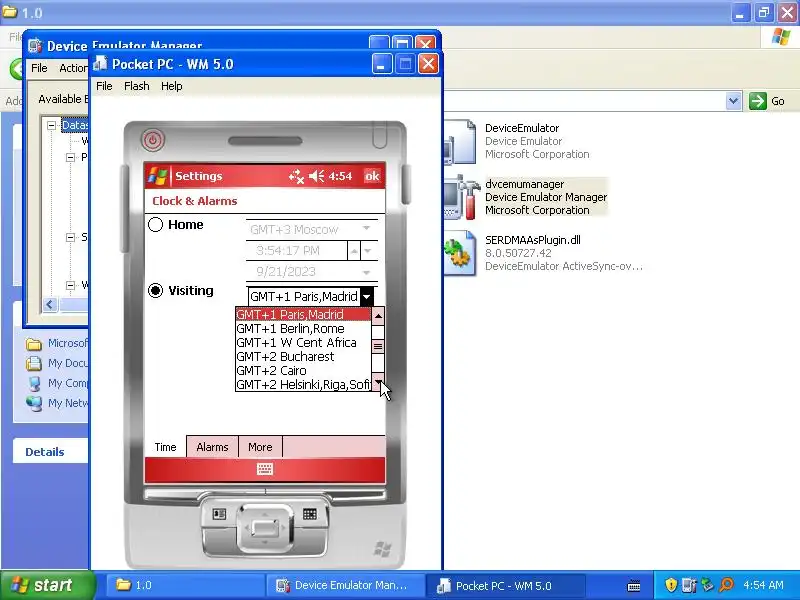
Task: Click the emulator power button icon
Action: pos(153,140)
